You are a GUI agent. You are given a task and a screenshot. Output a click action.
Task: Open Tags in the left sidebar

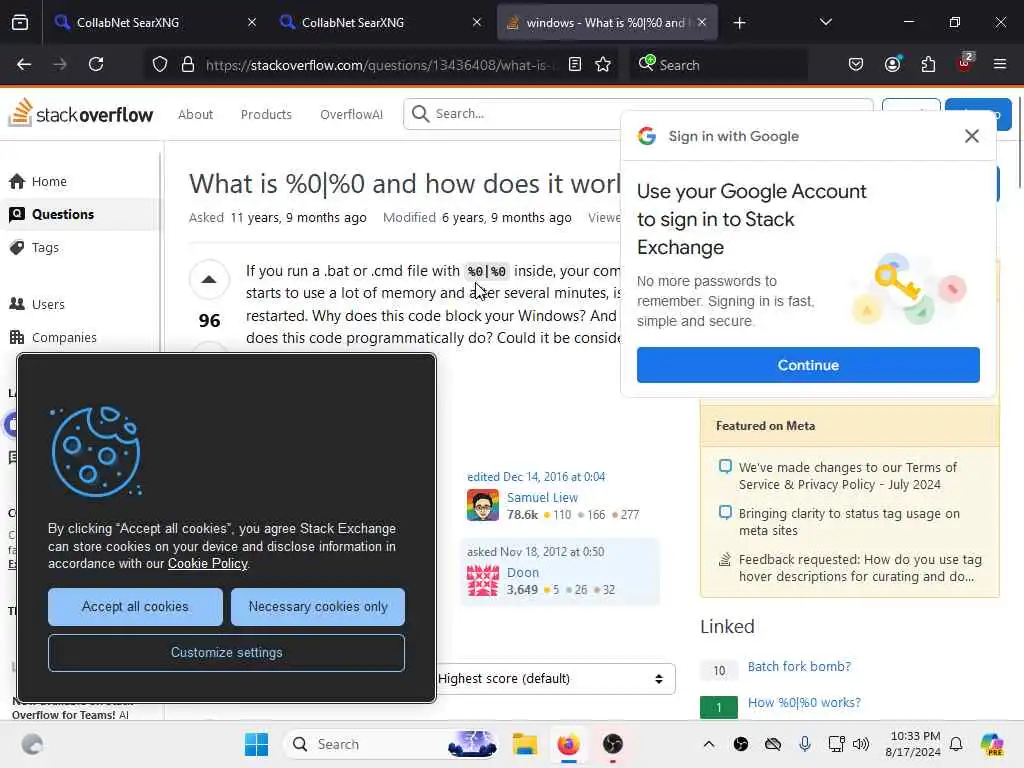(x=45, y=248)
